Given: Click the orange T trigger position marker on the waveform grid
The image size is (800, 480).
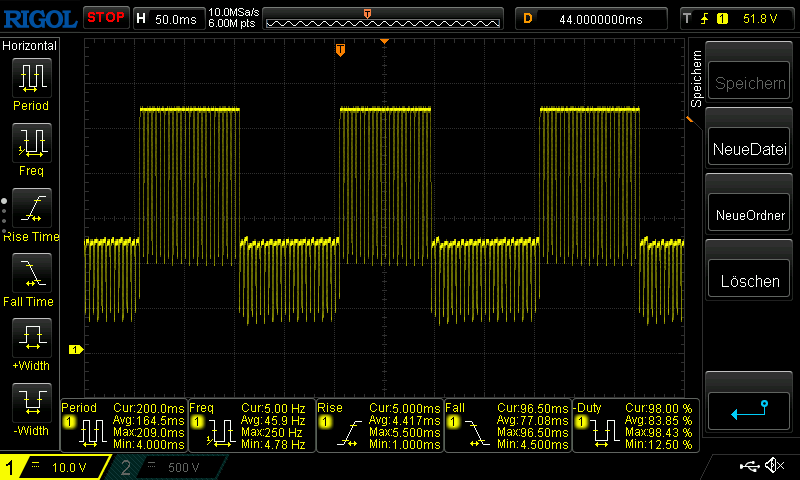Looking at the screenshot, I should pos(340,49).
